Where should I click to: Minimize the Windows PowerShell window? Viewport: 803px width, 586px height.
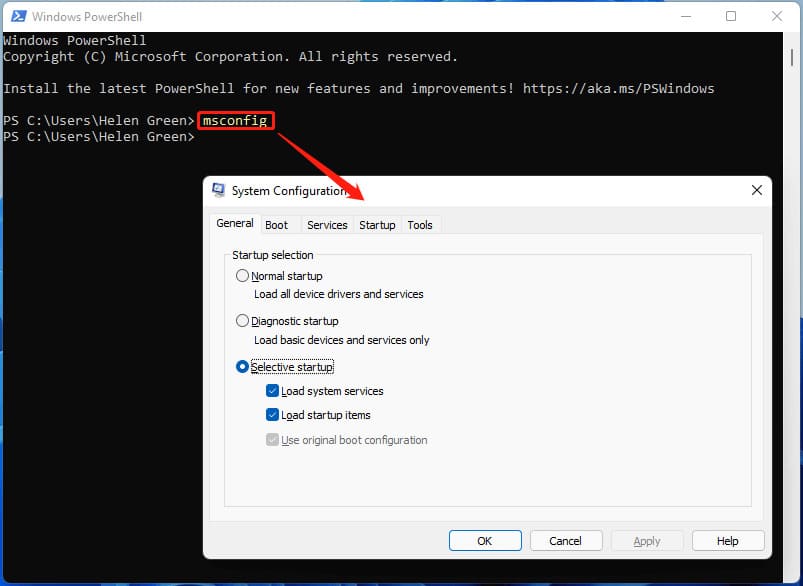coord(685,16)
